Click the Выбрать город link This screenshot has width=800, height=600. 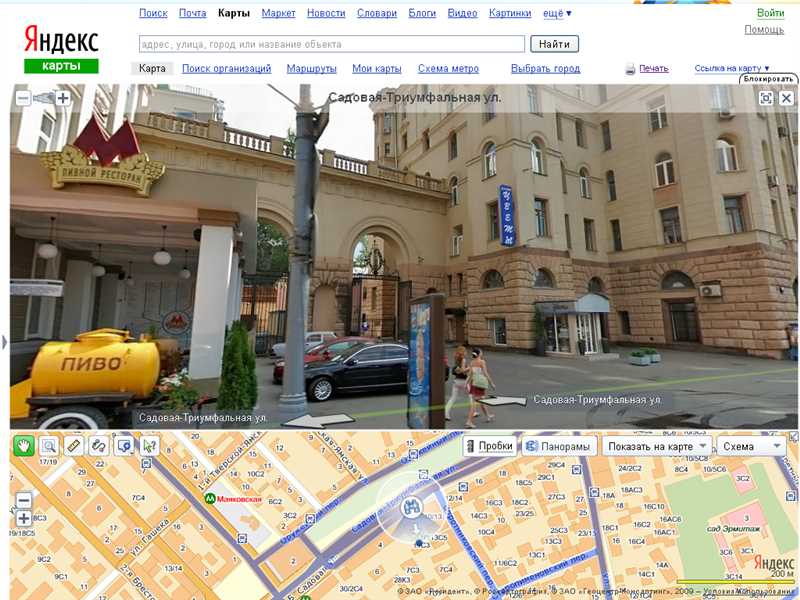[x=545, y=68]
